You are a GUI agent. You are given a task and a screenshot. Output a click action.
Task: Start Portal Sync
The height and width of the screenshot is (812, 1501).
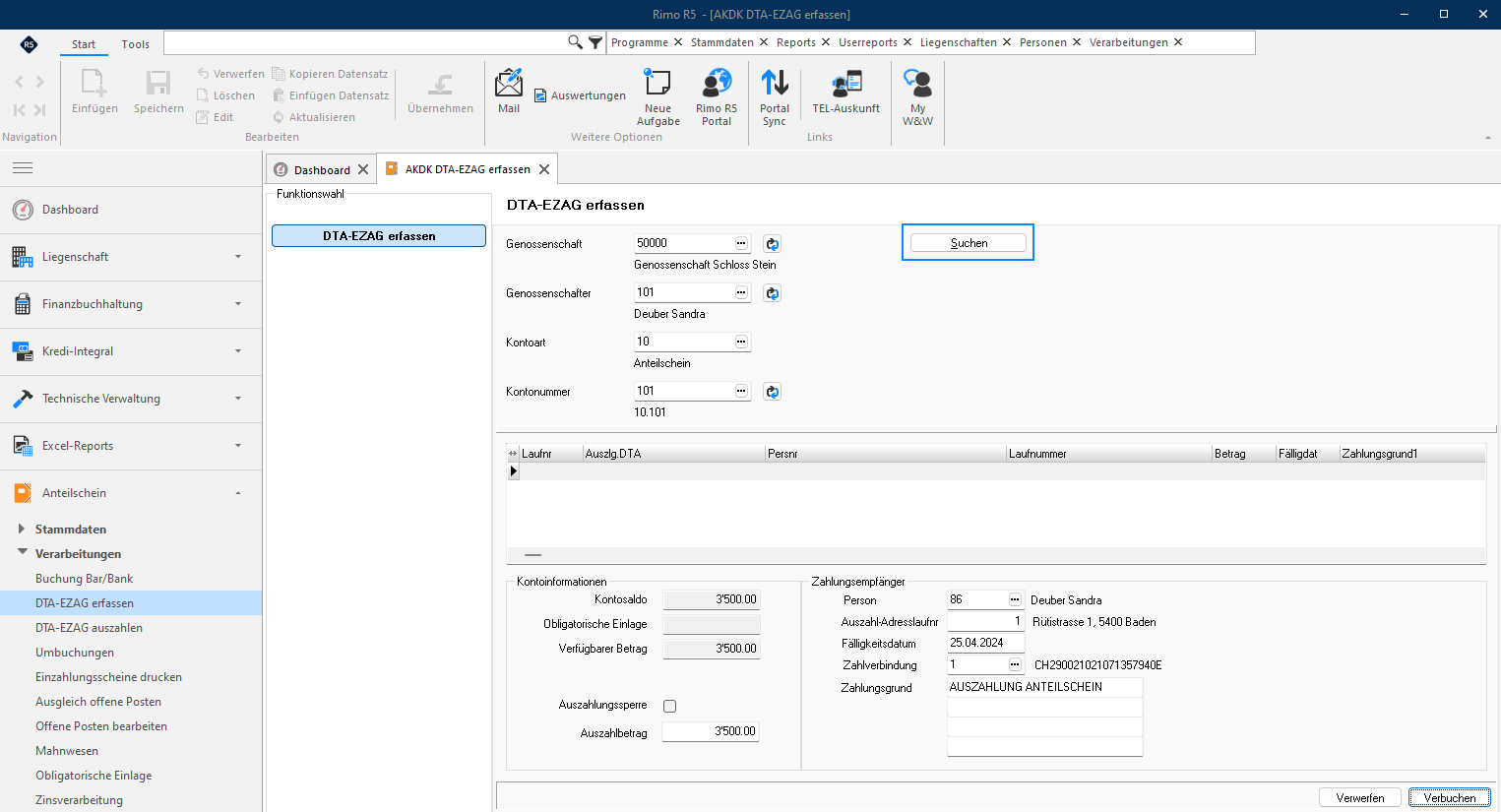click(775, 97)
